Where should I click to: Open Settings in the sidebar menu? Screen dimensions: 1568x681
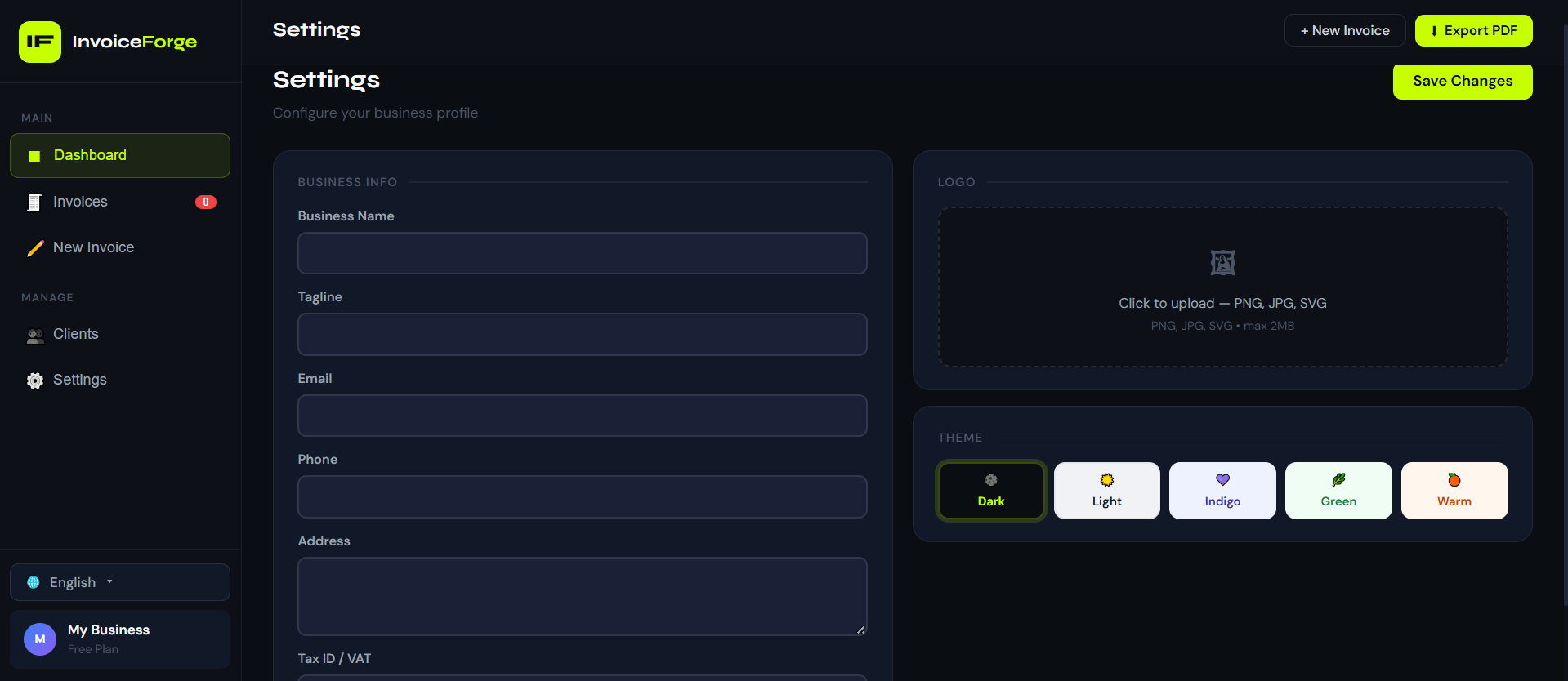click(x=120, y=380)
